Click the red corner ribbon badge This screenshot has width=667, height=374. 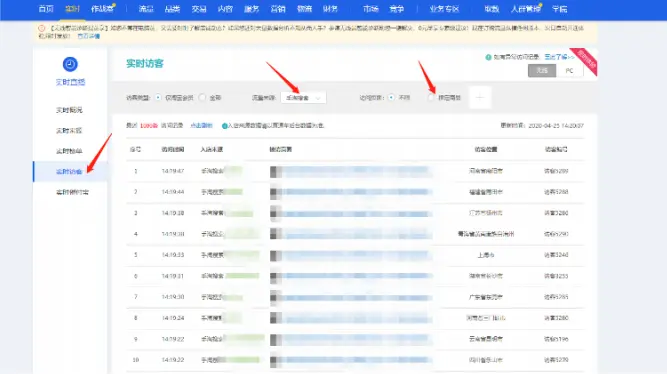click(585, 61)
